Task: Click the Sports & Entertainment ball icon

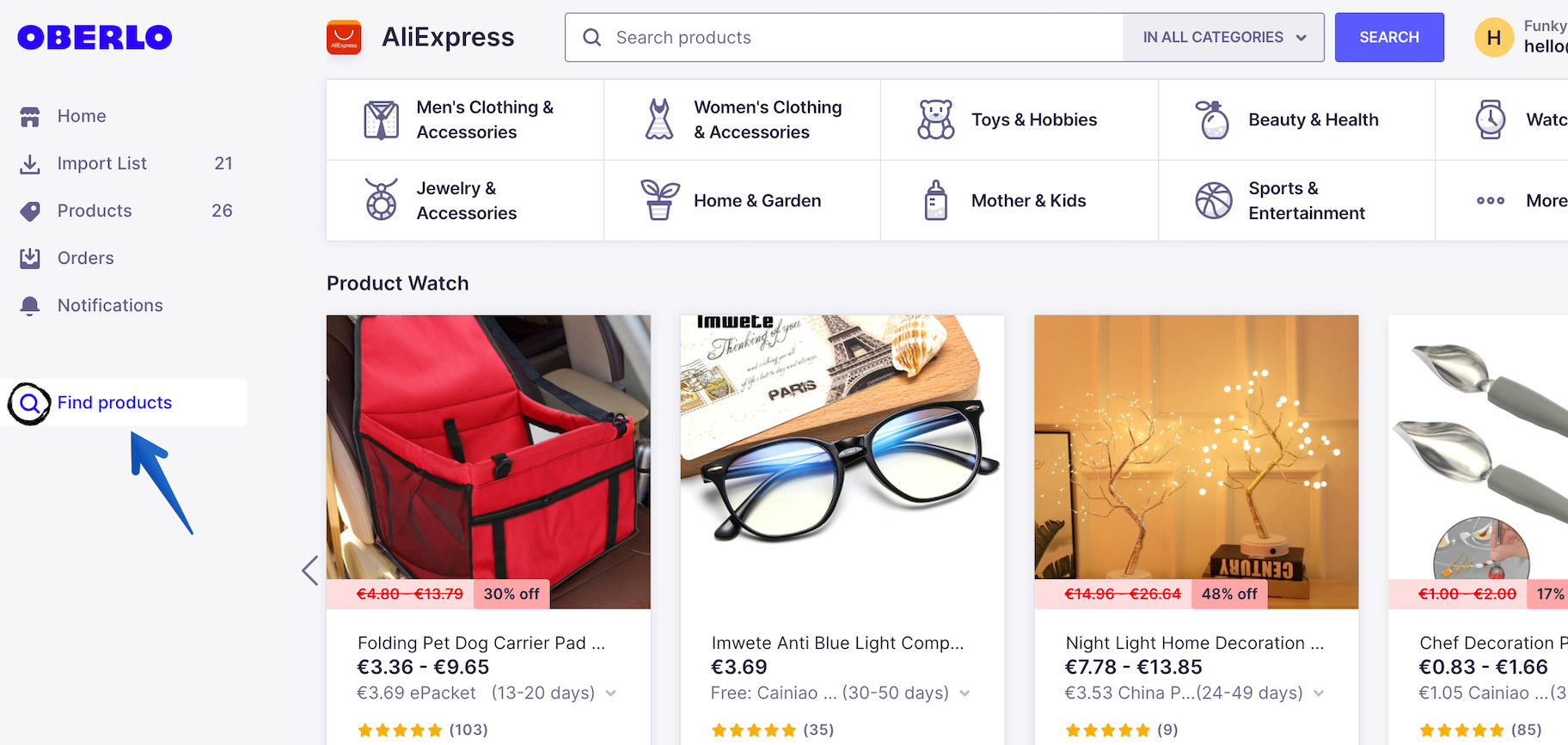Action: point(1213,200)
